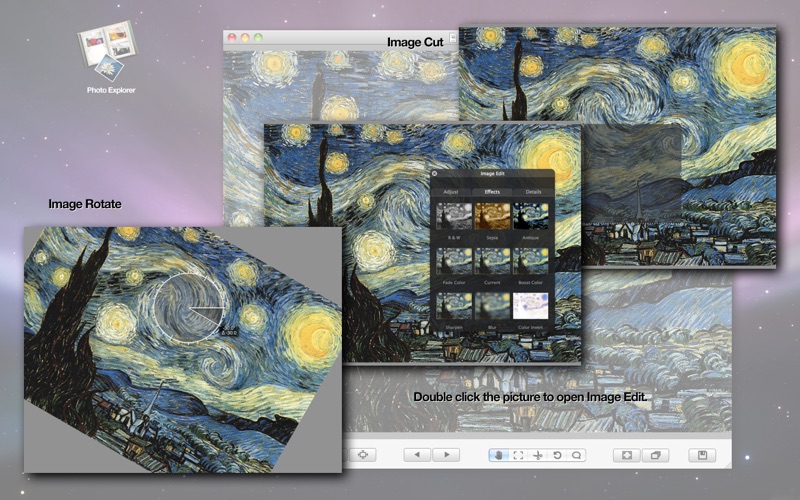Switch to the Adjust tab
This screenshot has height=500, width=800.
click(451, 192)
